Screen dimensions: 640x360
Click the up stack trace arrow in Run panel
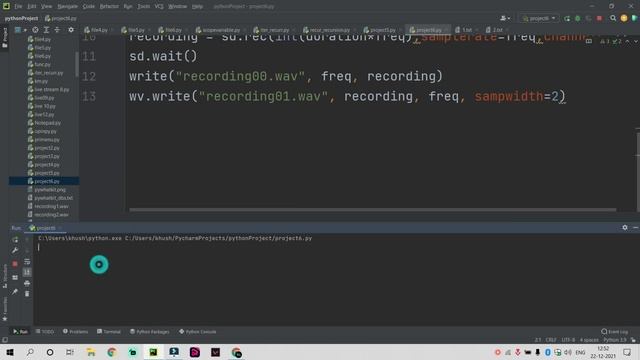27,240
